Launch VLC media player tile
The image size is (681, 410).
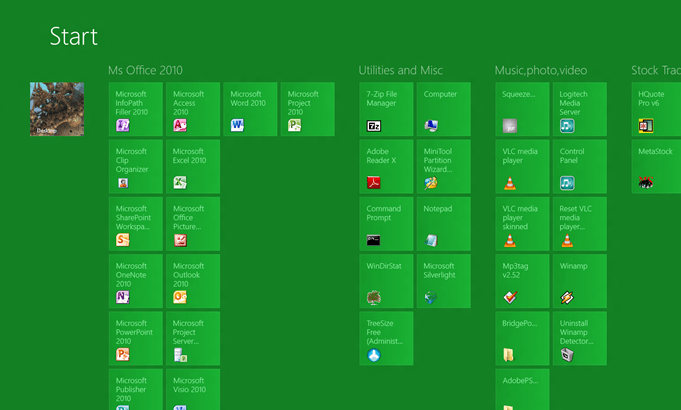(x=522, y=166)
